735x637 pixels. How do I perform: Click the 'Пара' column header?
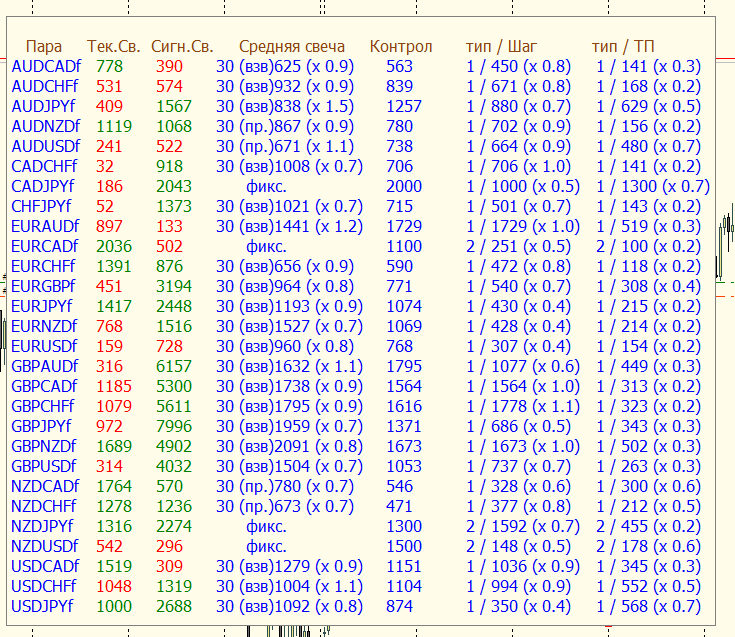pyautogui.click(x=44, y=47)
